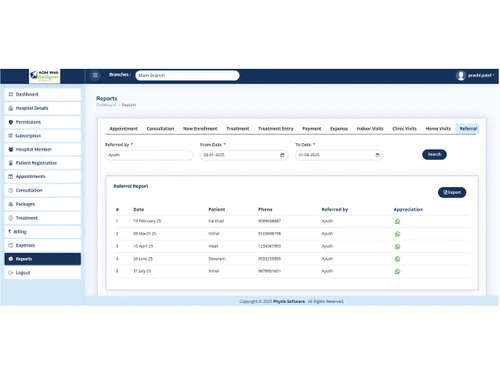Switch to the Indoor Visits tab
This screenshot has width=500, height=375.
[370, 129]
